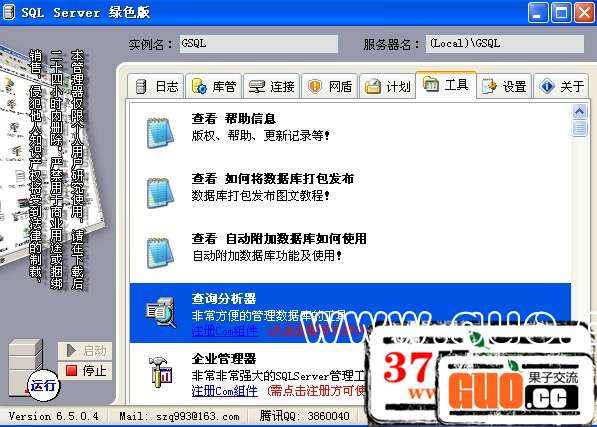This screenshot has width=597, height=427.
Task: Click the 腾讯QQ 3860040 status entry
Action: tap(305, 416)
